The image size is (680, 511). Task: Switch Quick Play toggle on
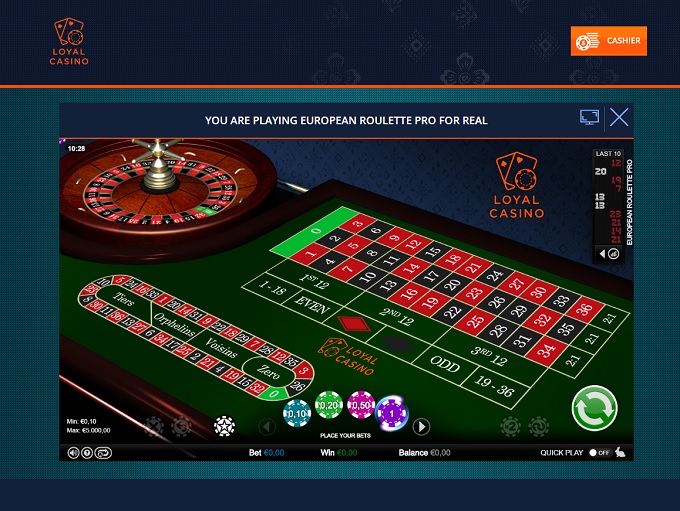pyautogui.click(x=599, y=452)
